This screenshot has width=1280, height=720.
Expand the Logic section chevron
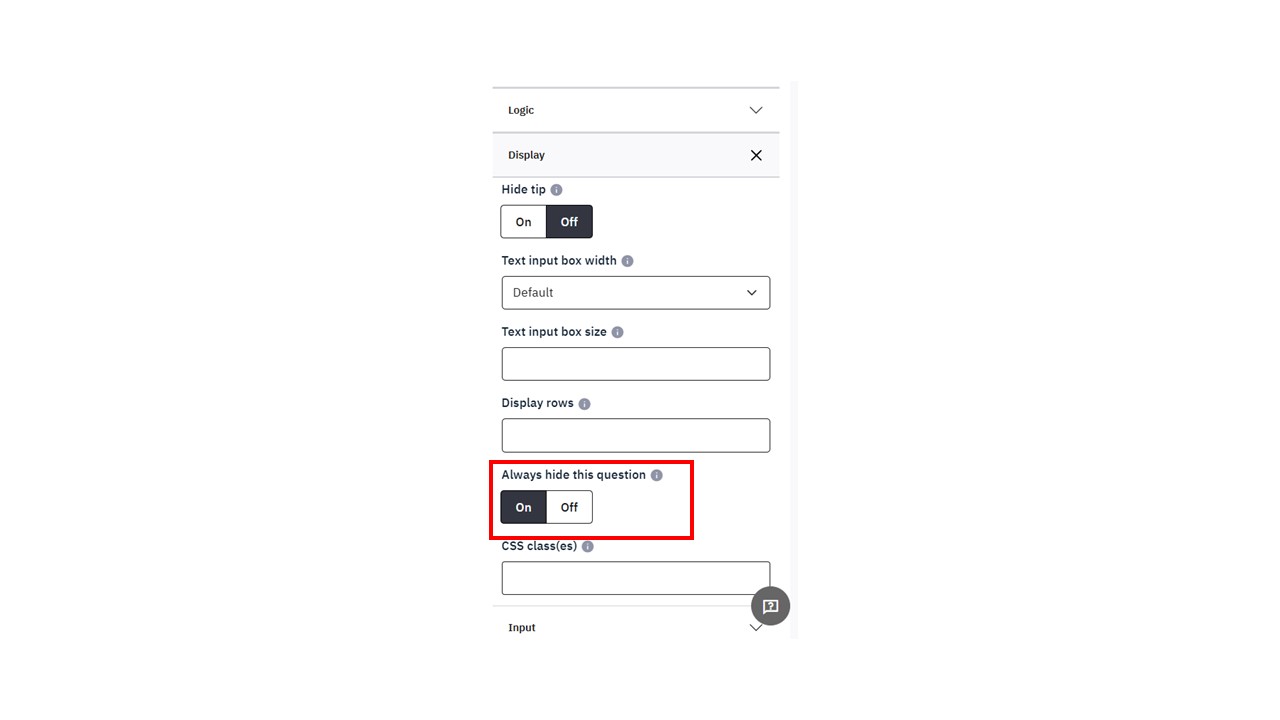(756, 110)
